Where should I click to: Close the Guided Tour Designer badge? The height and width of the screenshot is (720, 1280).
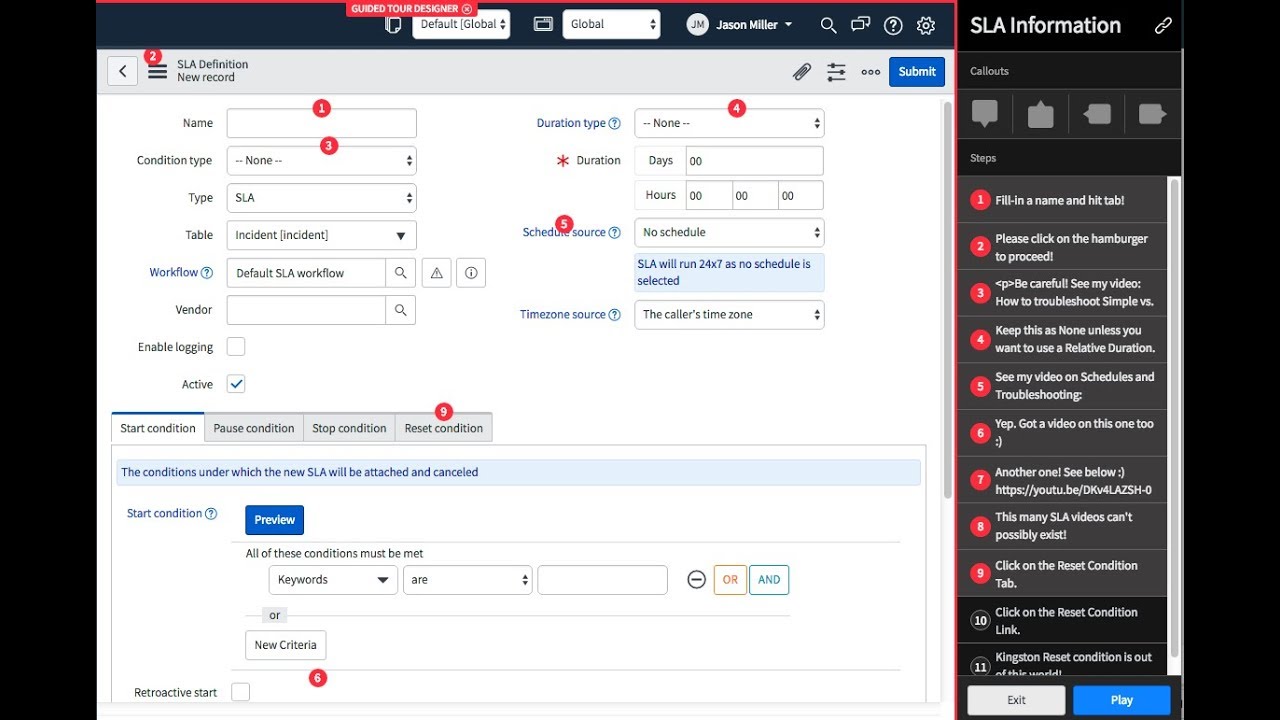click(x=467, y=9)
